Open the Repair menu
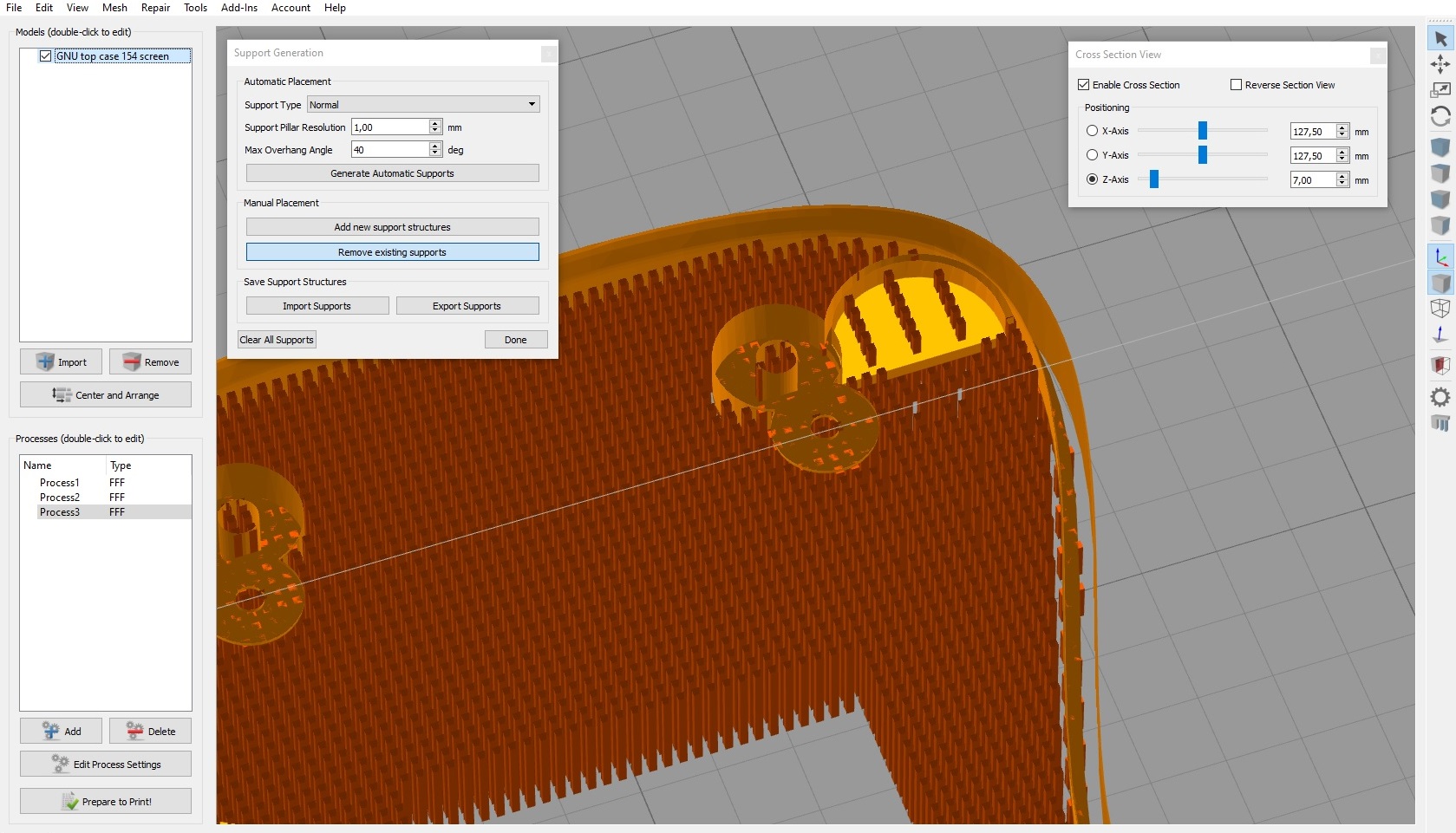 click(155, 8)
